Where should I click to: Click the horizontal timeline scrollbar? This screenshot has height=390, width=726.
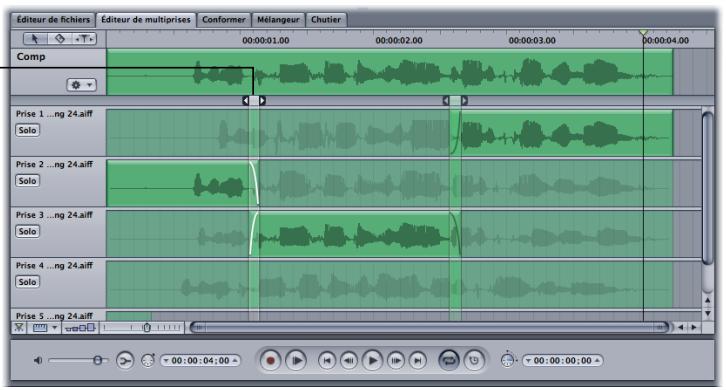tap(429, 327)
